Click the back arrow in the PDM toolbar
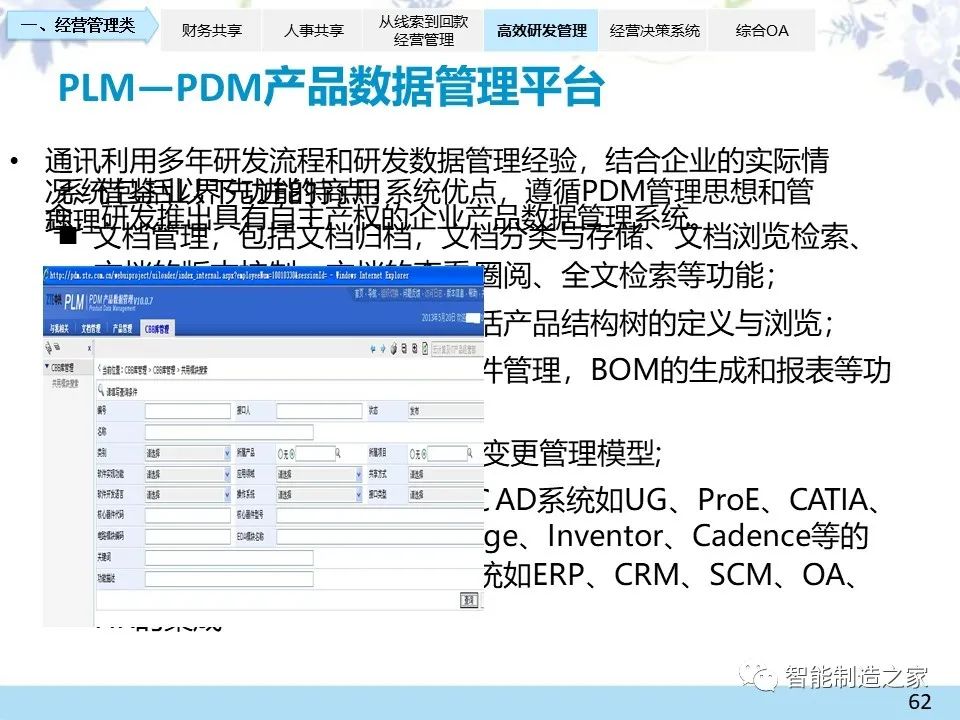This screenshot has width=960, height=720. coord(373,349)
